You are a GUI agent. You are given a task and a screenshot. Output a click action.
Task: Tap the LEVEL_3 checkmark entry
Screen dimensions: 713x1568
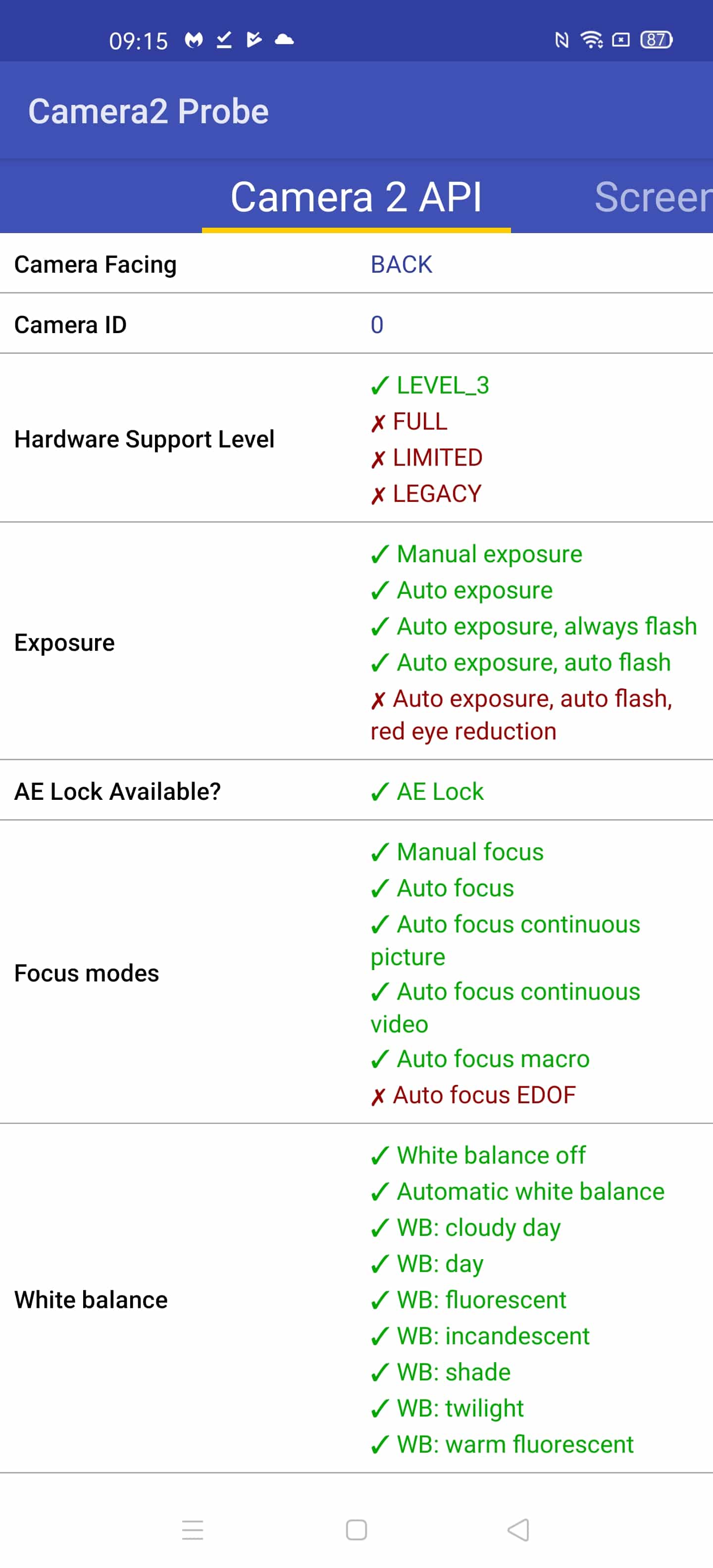(430, 385)
